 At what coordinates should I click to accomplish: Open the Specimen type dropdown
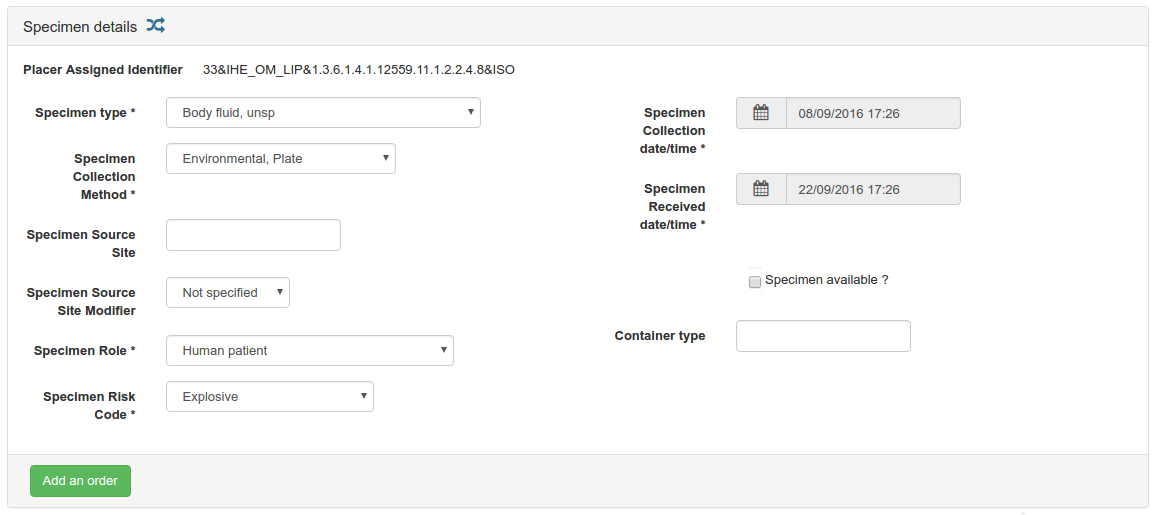pyautogui.click(x=323, y=113)
